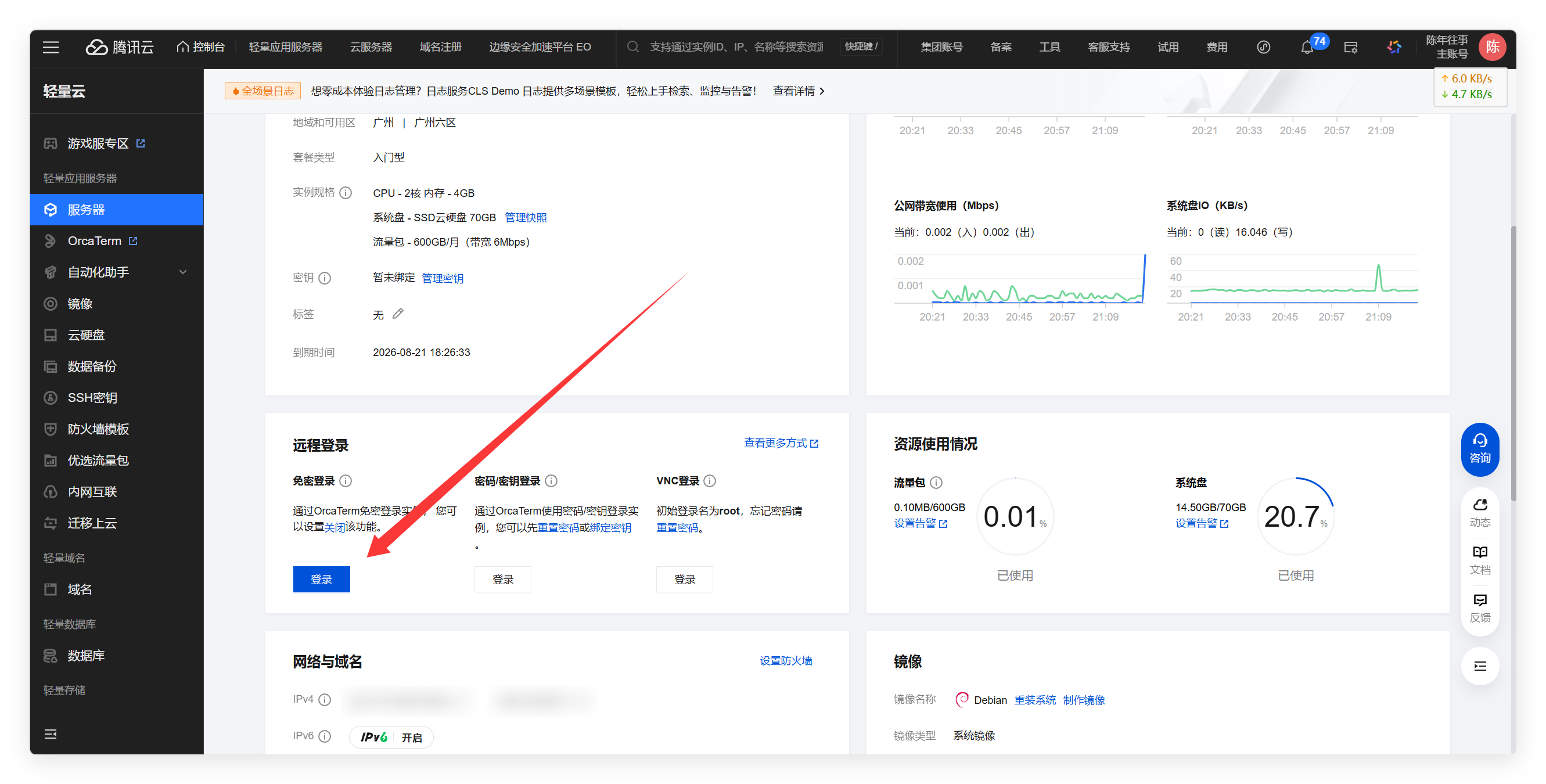Click the floating list toggle icon at right
Screen dimensions: 1546x784
[x=1479, y=666]
